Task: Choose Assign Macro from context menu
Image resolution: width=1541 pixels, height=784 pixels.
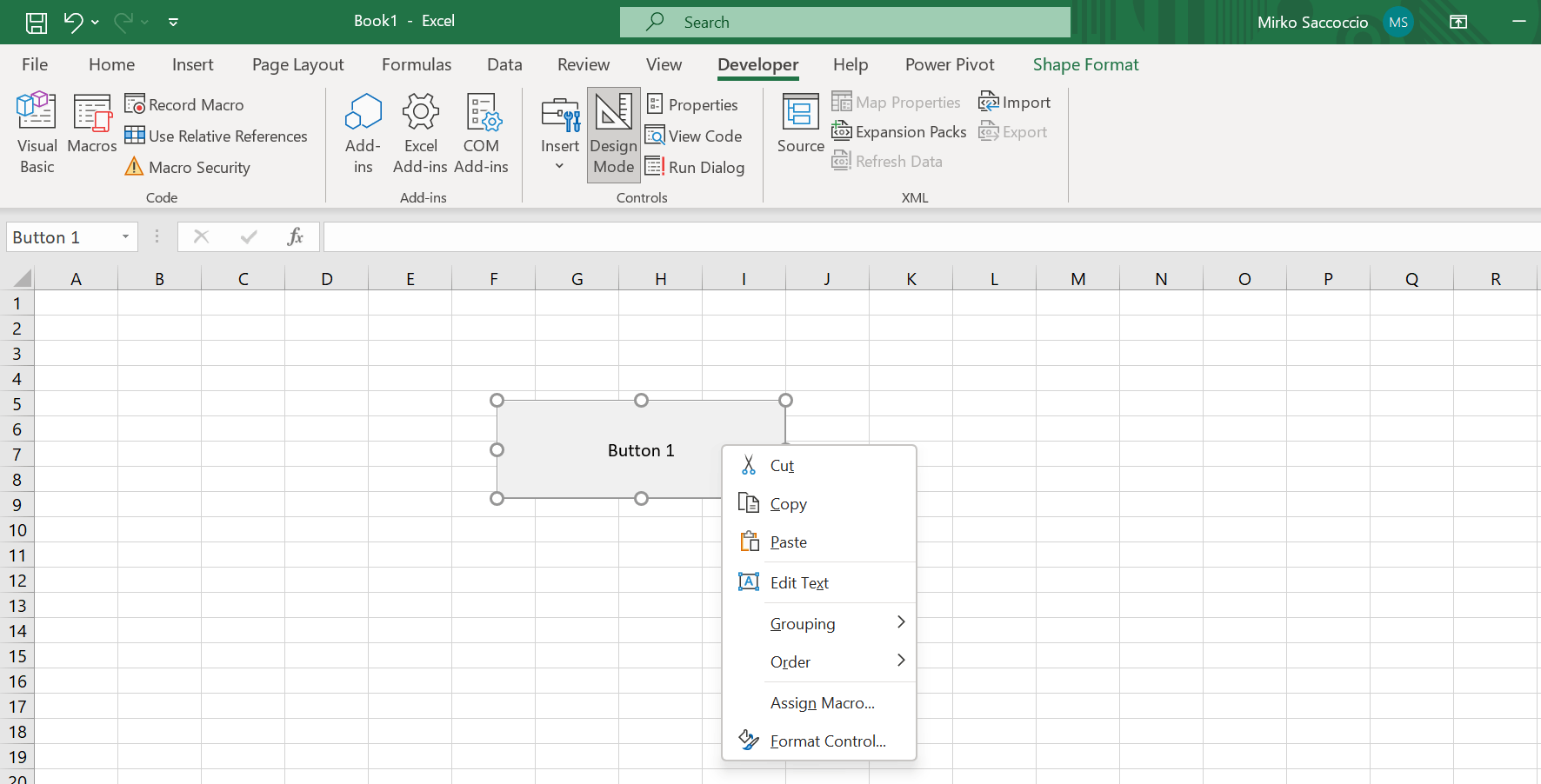Action: (819, 703)
